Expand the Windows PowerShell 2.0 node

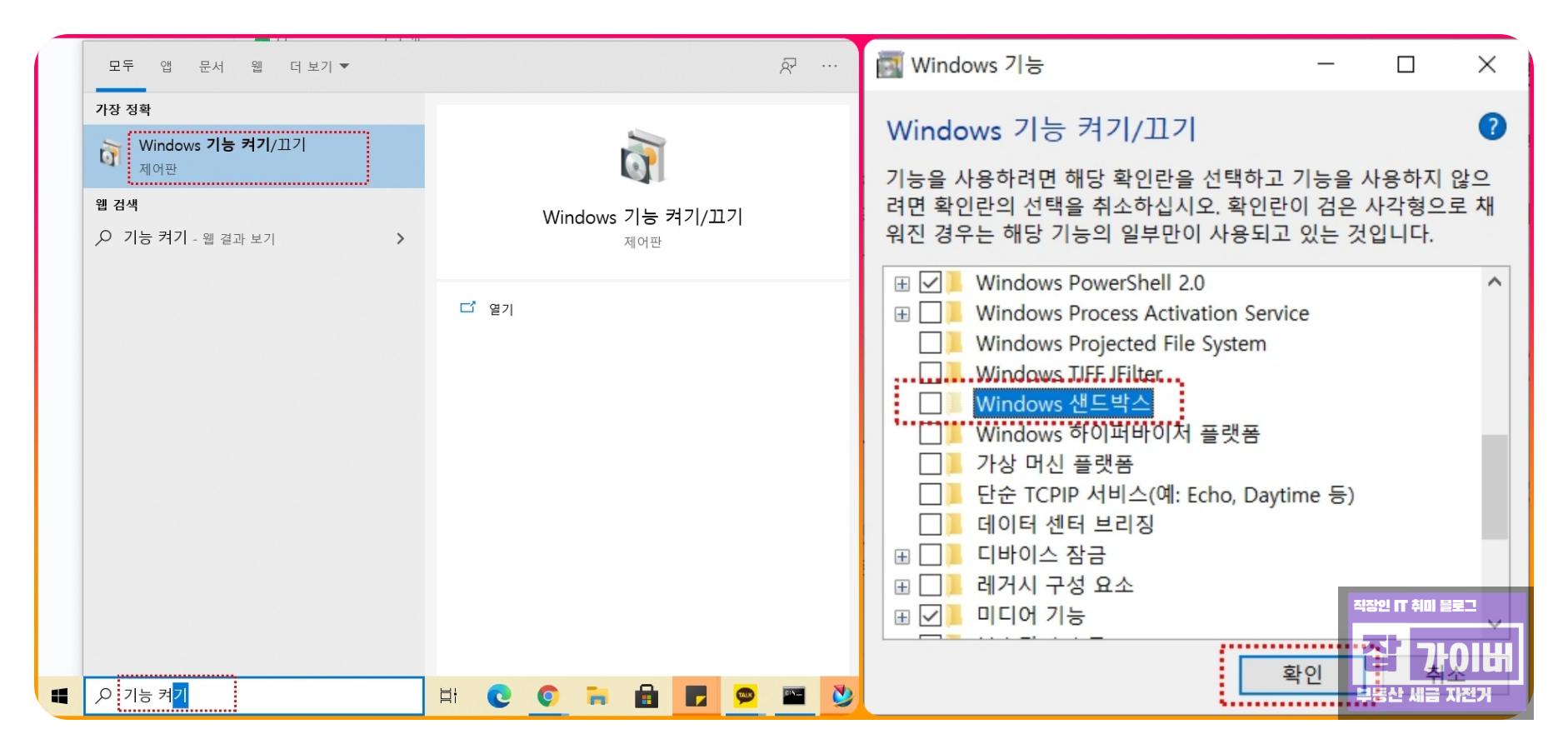pos(901,284)
